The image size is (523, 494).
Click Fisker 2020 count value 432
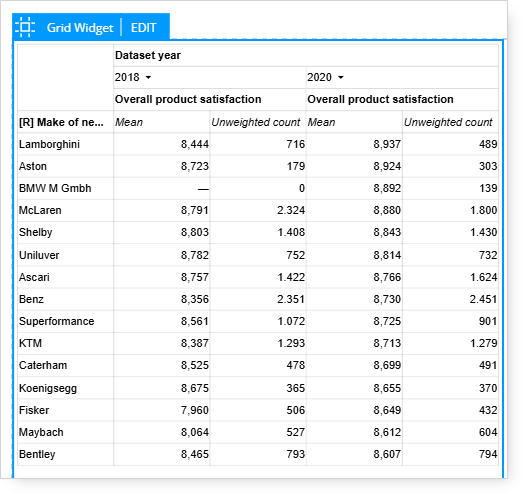click(488, 410)
